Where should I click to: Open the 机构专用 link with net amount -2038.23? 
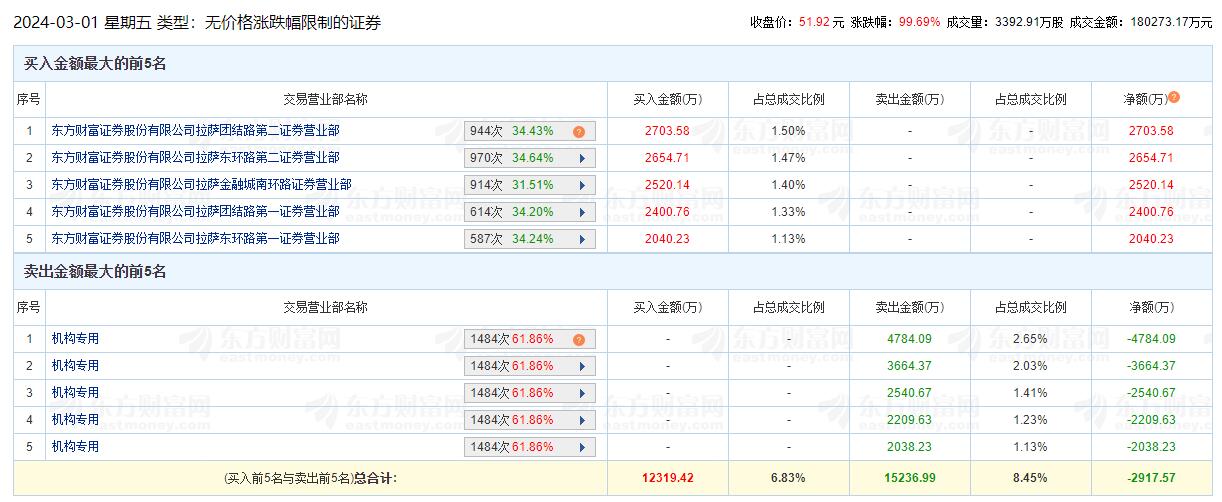point(76,447)
